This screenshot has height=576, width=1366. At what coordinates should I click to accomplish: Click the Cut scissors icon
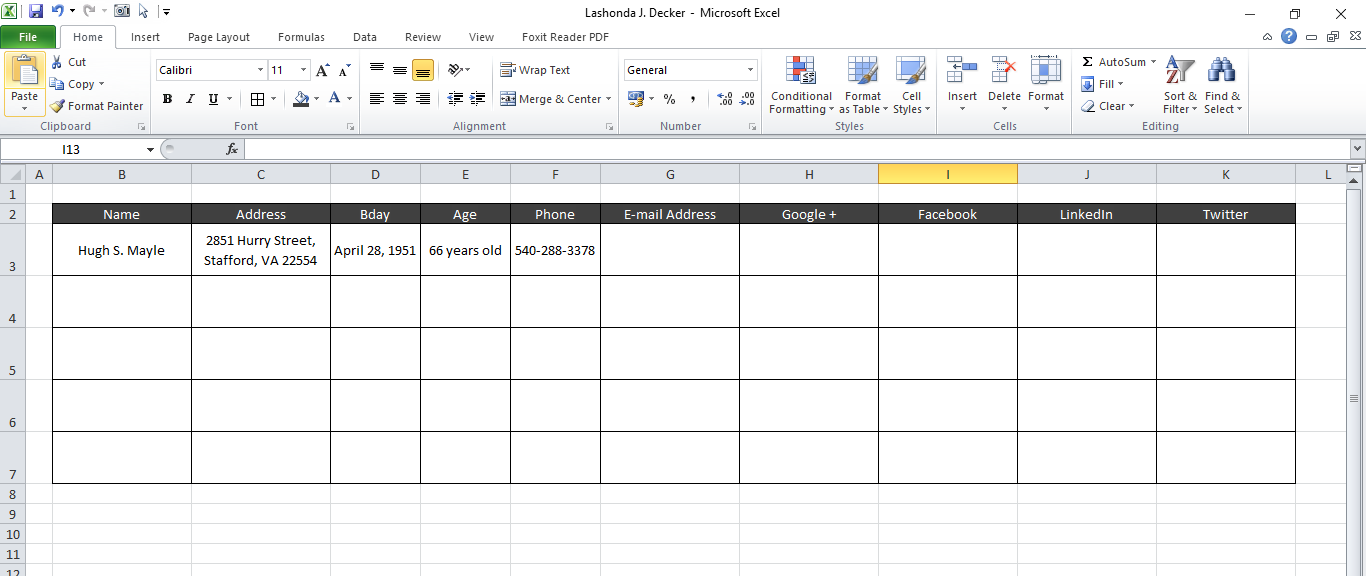click(x=57, y=62)
